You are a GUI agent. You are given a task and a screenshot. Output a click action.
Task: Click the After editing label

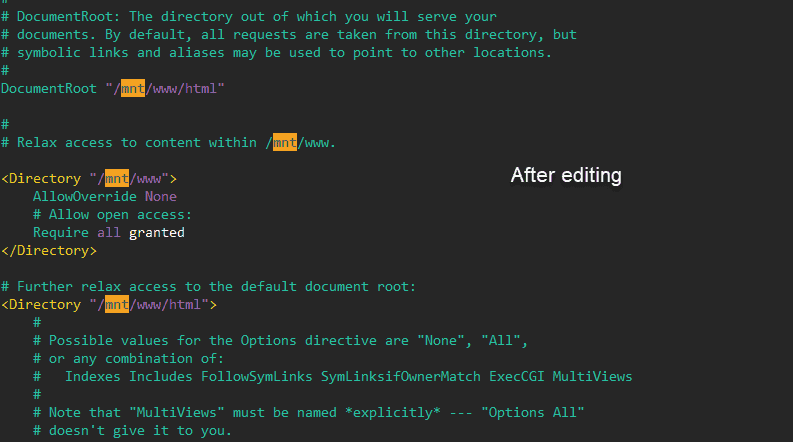tap(566, 175)
